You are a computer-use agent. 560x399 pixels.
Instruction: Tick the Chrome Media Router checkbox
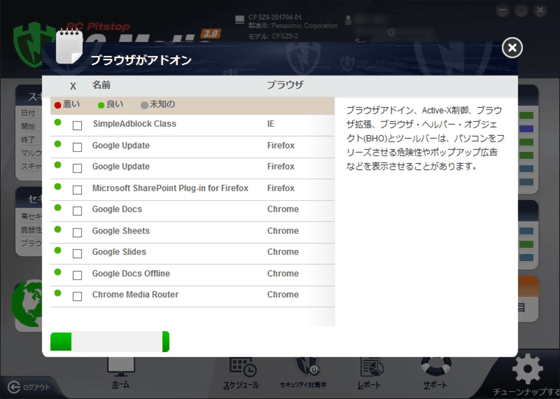[77, 296]
